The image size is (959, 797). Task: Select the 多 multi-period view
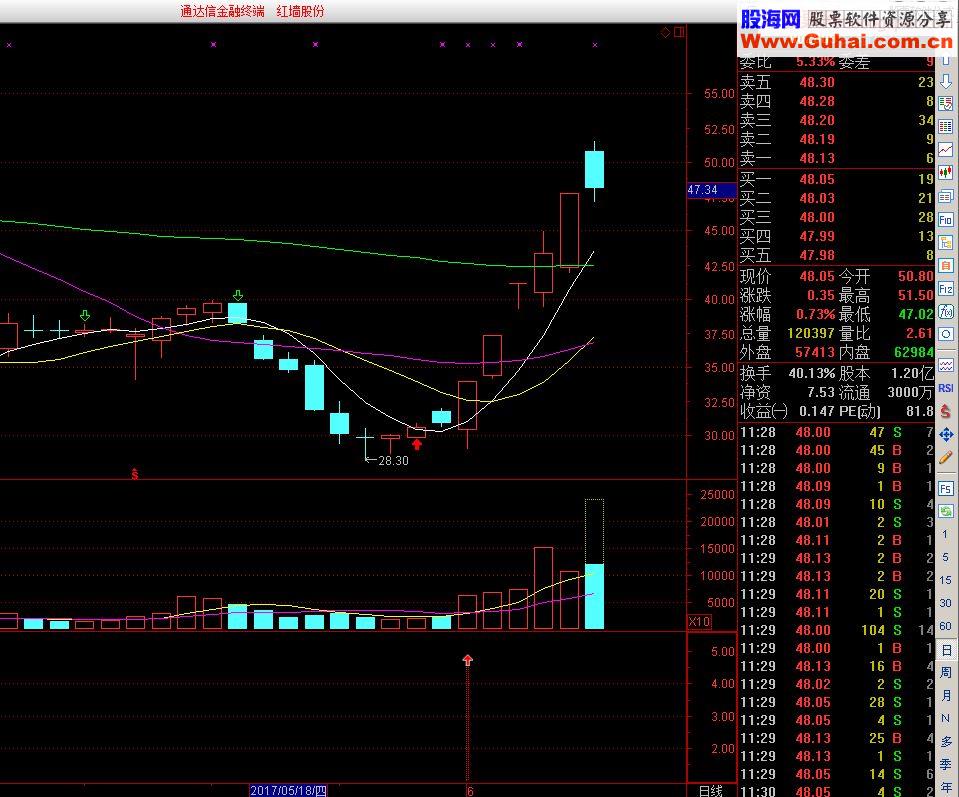click(x=946, y=742)
